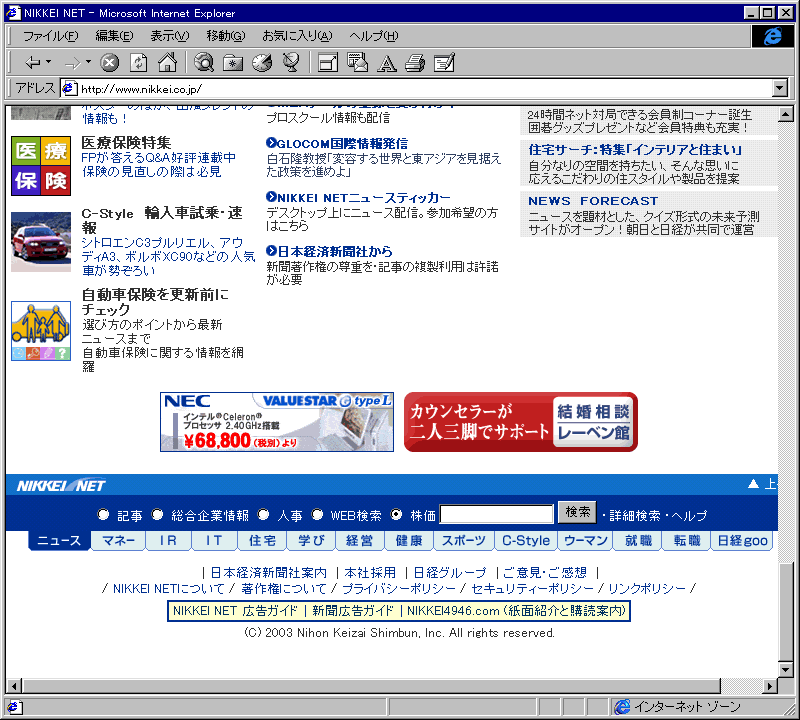Open the 日本経済新聞社案内 footer link

269,573
